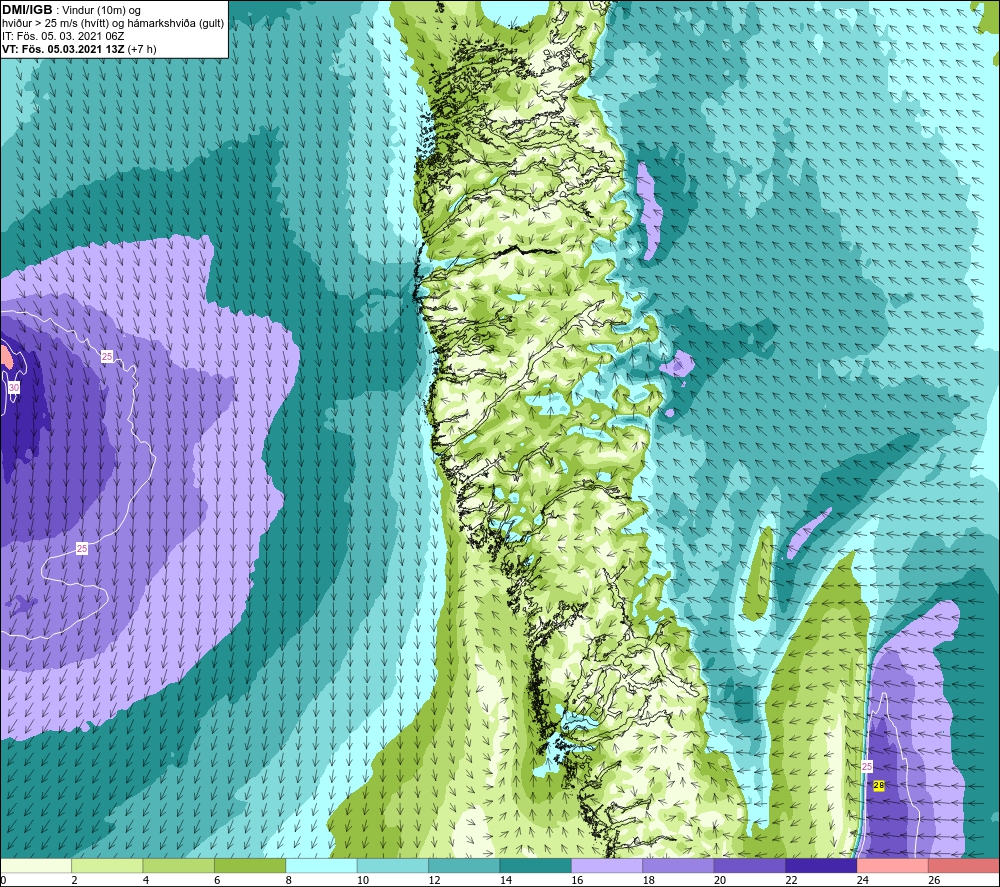Choose the 14–16 m/s dark teal legend swatch
Viewport: 1000px width, 887px height.
click(536, 865)
